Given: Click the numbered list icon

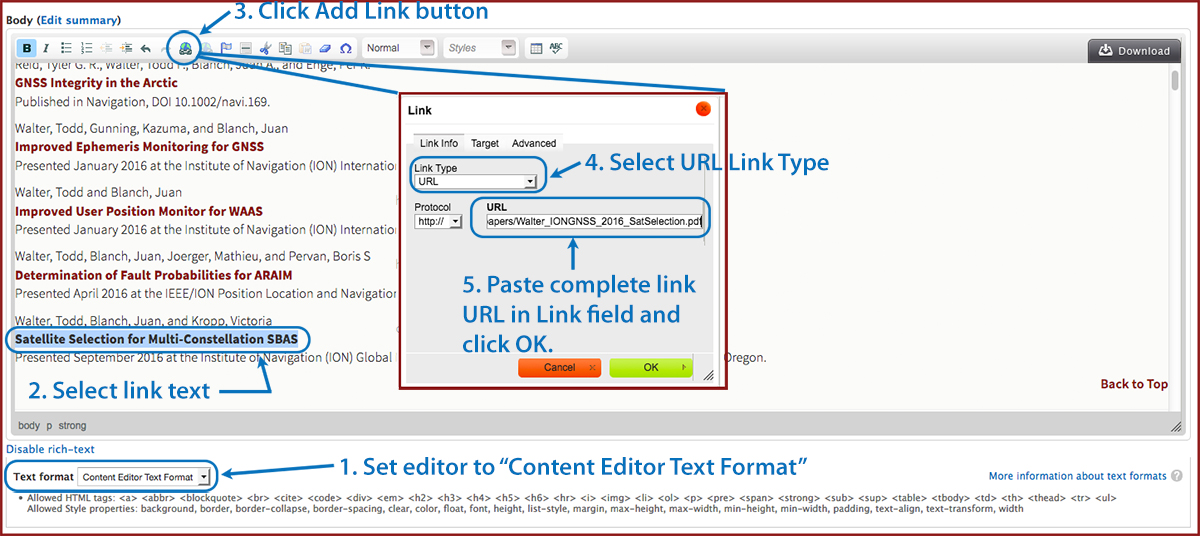Looking at the screenshot, I should (87, 48).
